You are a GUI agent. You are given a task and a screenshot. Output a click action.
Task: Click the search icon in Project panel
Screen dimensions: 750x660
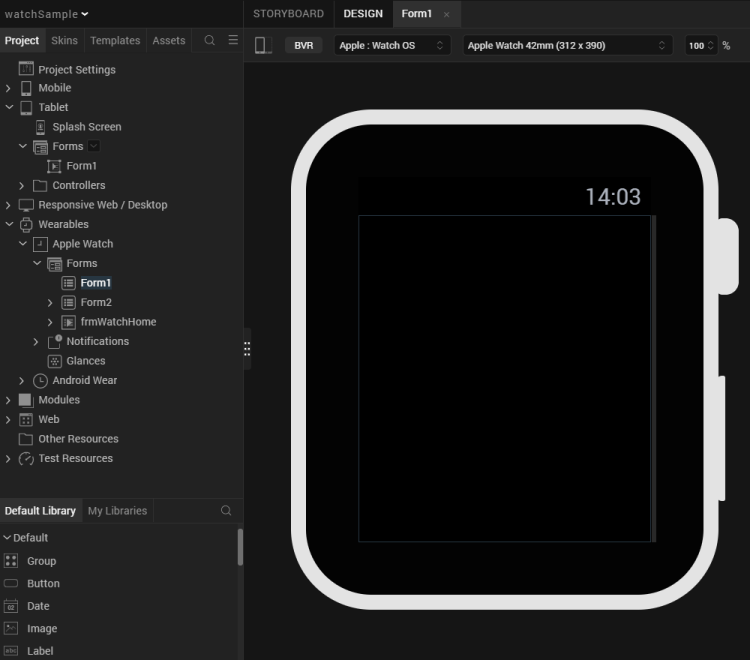point(209,41)
